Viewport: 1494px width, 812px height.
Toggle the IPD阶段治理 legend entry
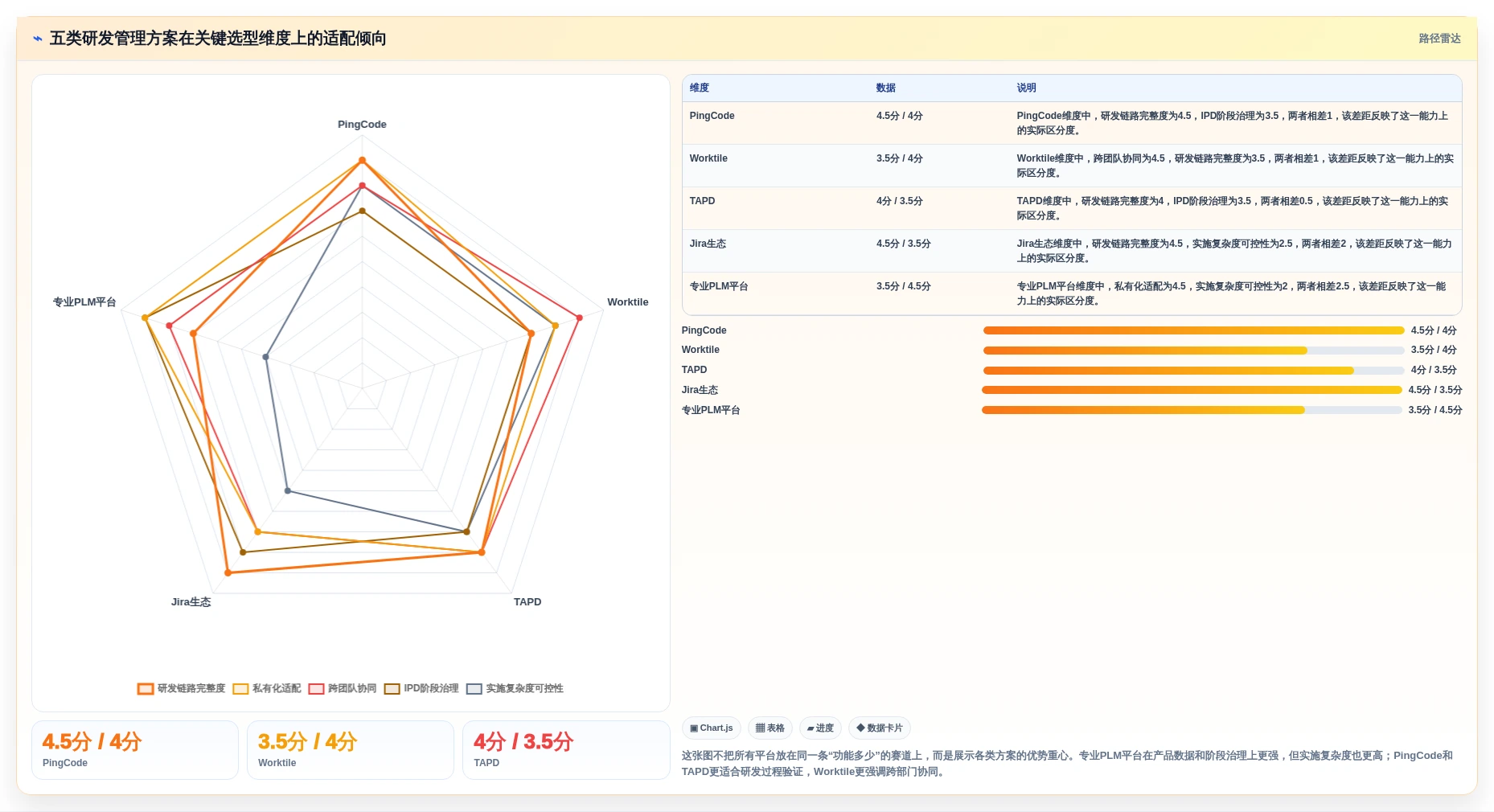click(x=421, y=689)
